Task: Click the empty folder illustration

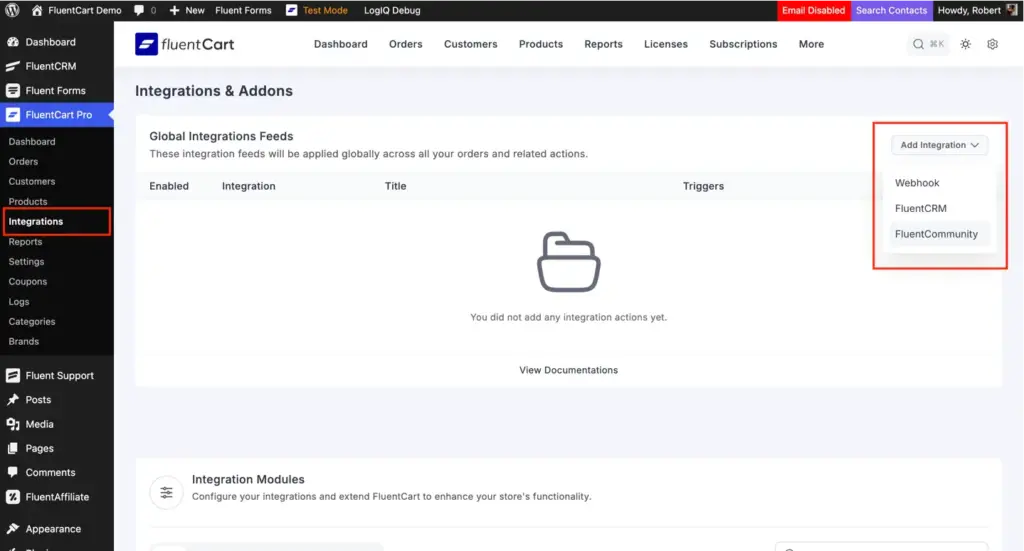Action: tap(569, 262)
